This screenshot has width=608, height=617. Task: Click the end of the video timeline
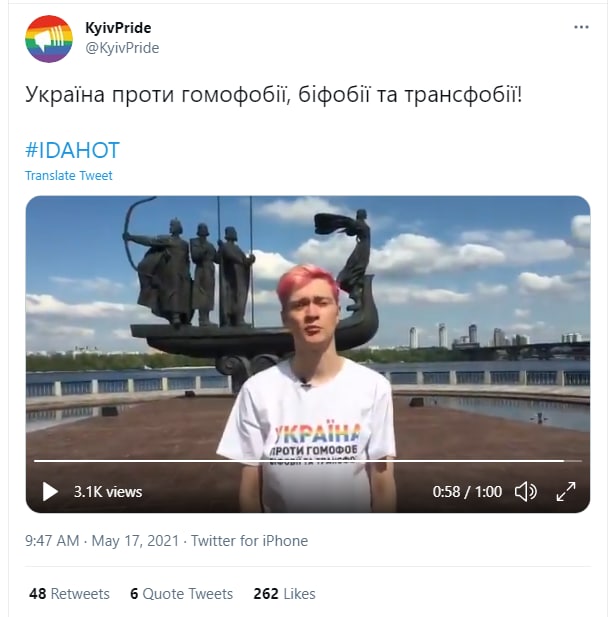[x=581, y=460]
